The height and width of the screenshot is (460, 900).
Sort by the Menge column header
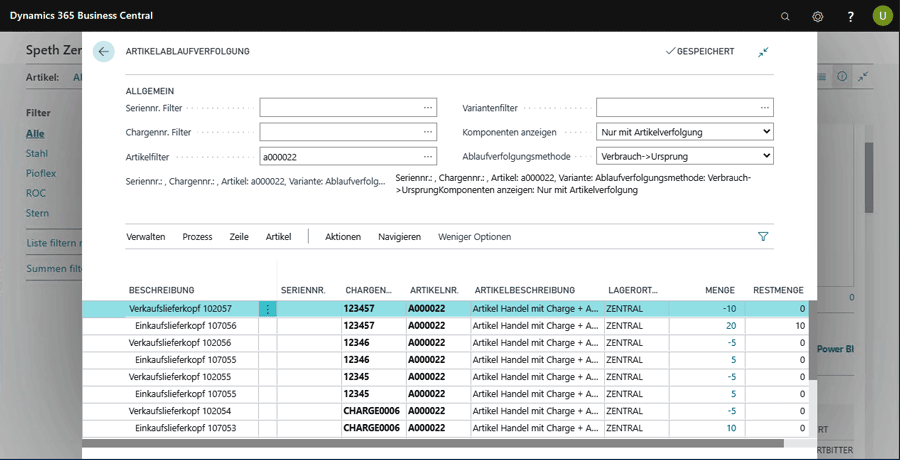[x=720, y=290]
